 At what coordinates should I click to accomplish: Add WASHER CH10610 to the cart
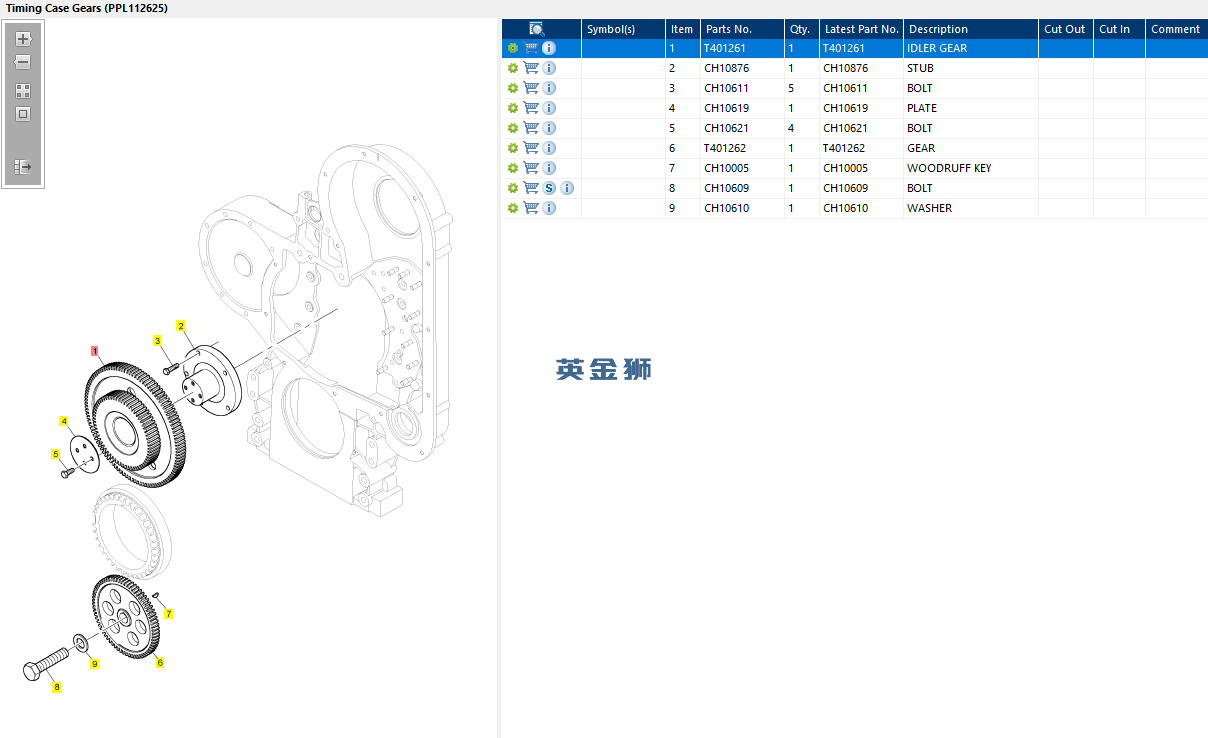pos(531,208)
